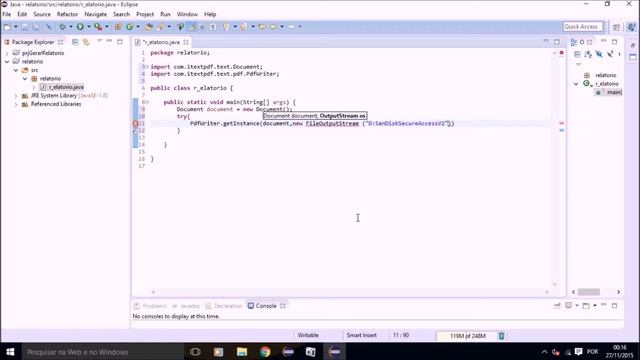Open the dropdown arrow next to New
The height and width of the screenshot is (360, 640).
[16, 27]
